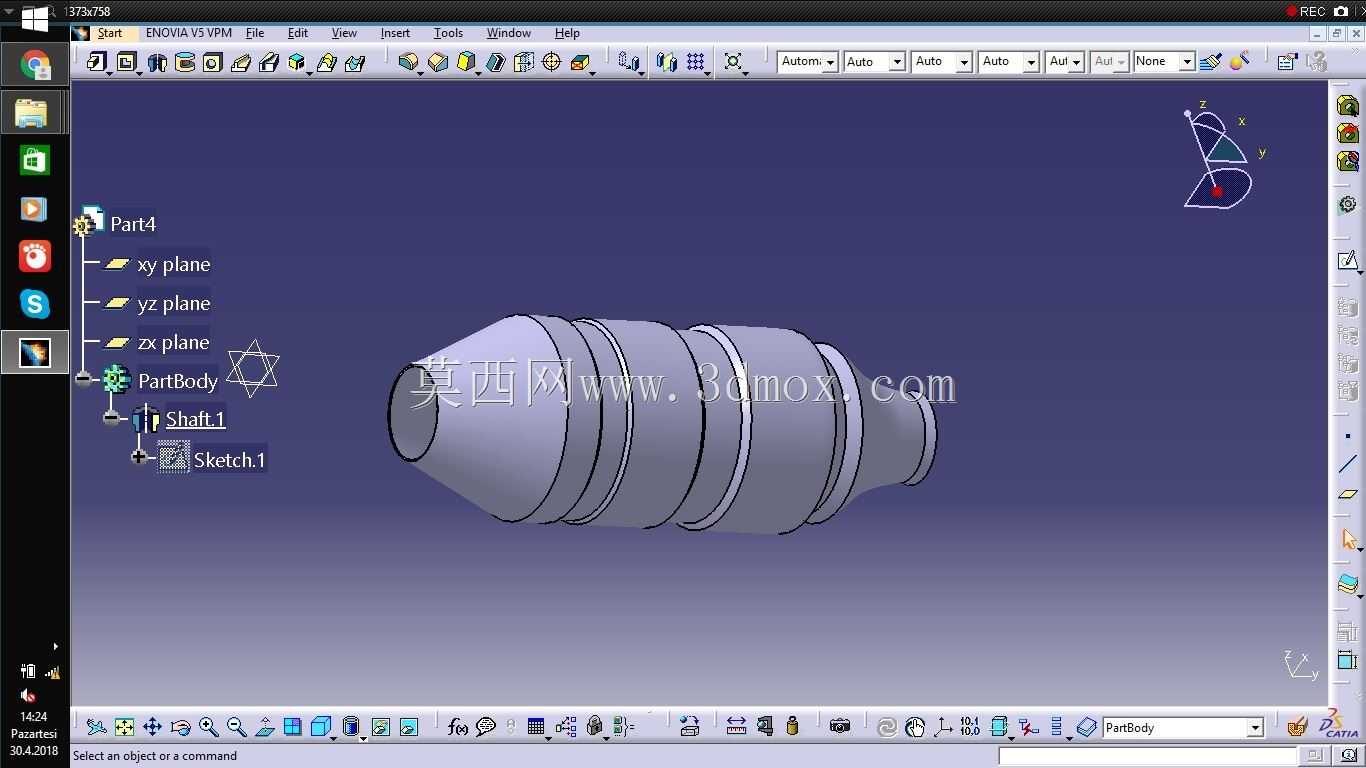Toggle manual update mode hand icon
Screen dimensions: 1366x768
(x=914, y=727)
